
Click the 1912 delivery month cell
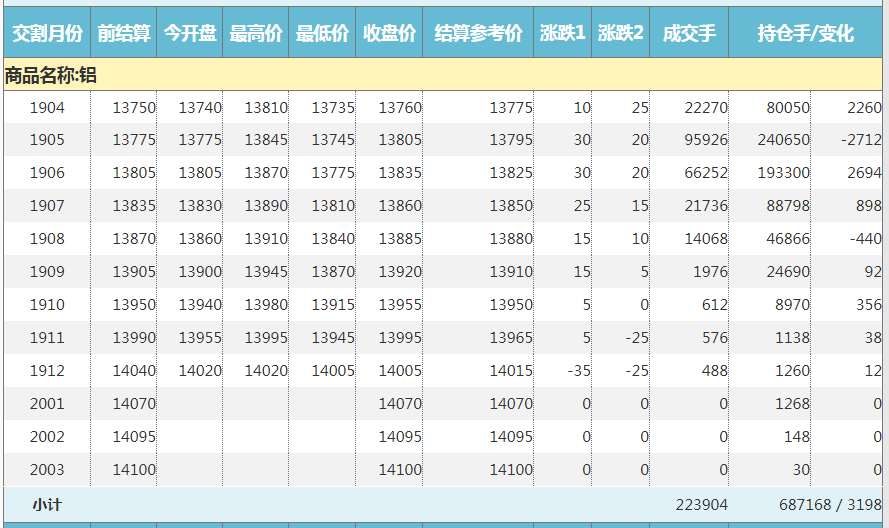(x=47, y=371)
